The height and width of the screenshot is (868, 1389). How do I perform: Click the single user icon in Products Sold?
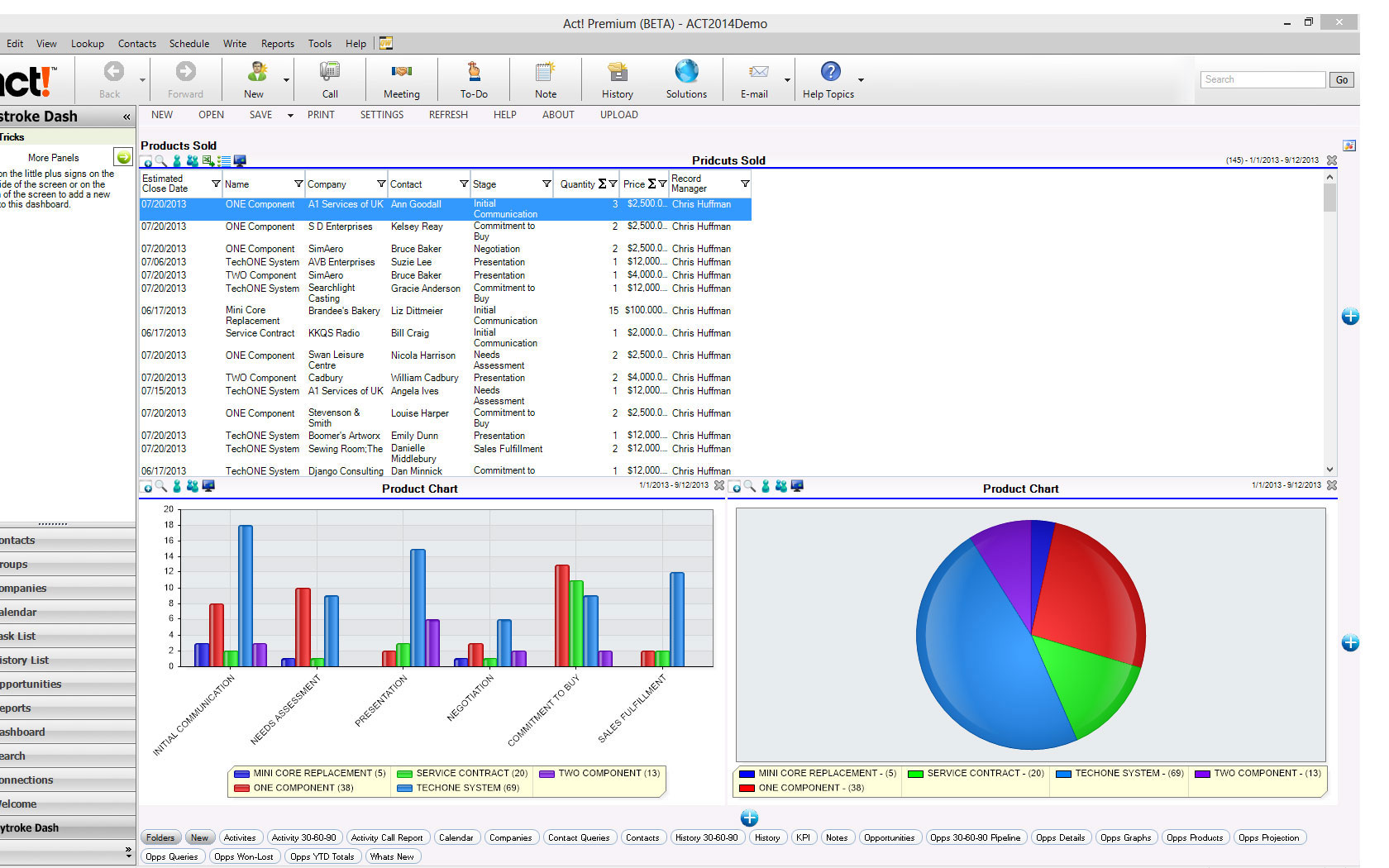click(x=177, y=161)
